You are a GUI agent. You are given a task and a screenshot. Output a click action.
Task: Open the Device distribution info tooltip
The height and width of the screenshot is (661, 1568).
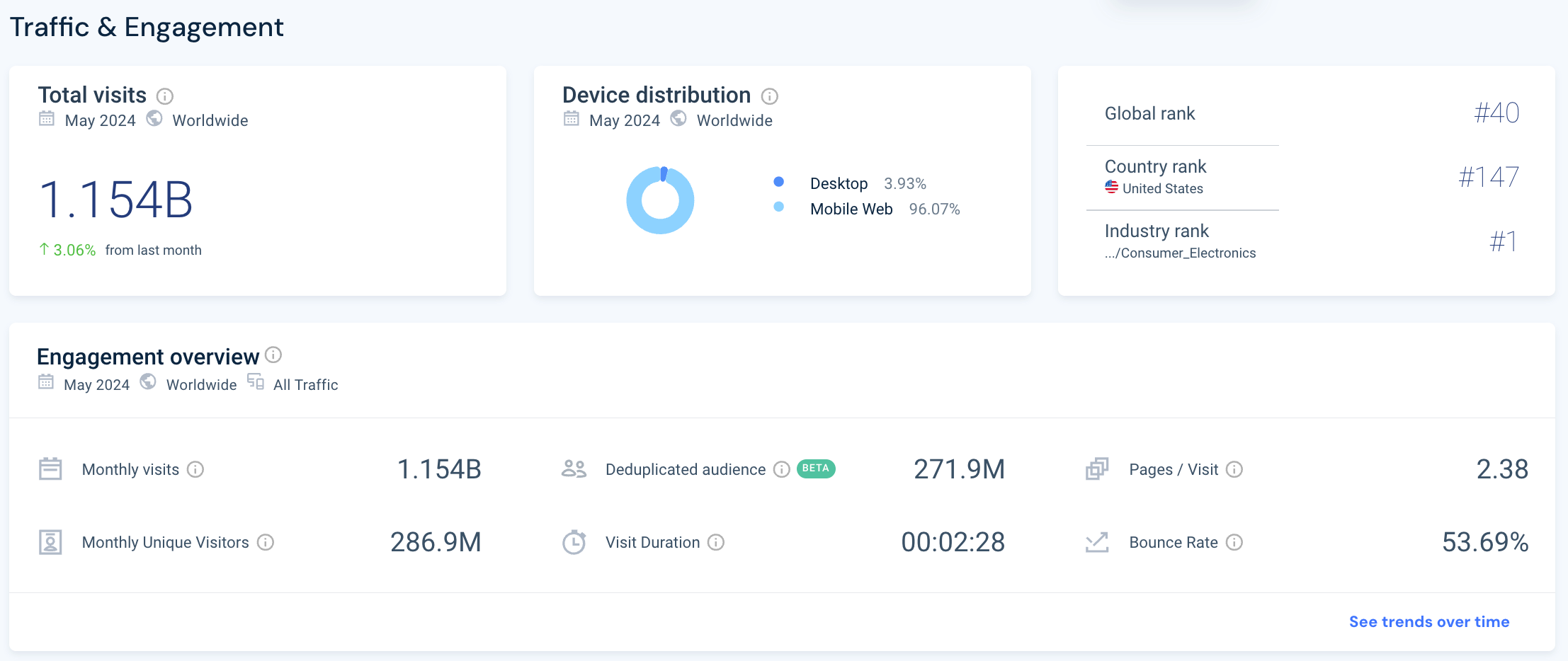(769, 97)
